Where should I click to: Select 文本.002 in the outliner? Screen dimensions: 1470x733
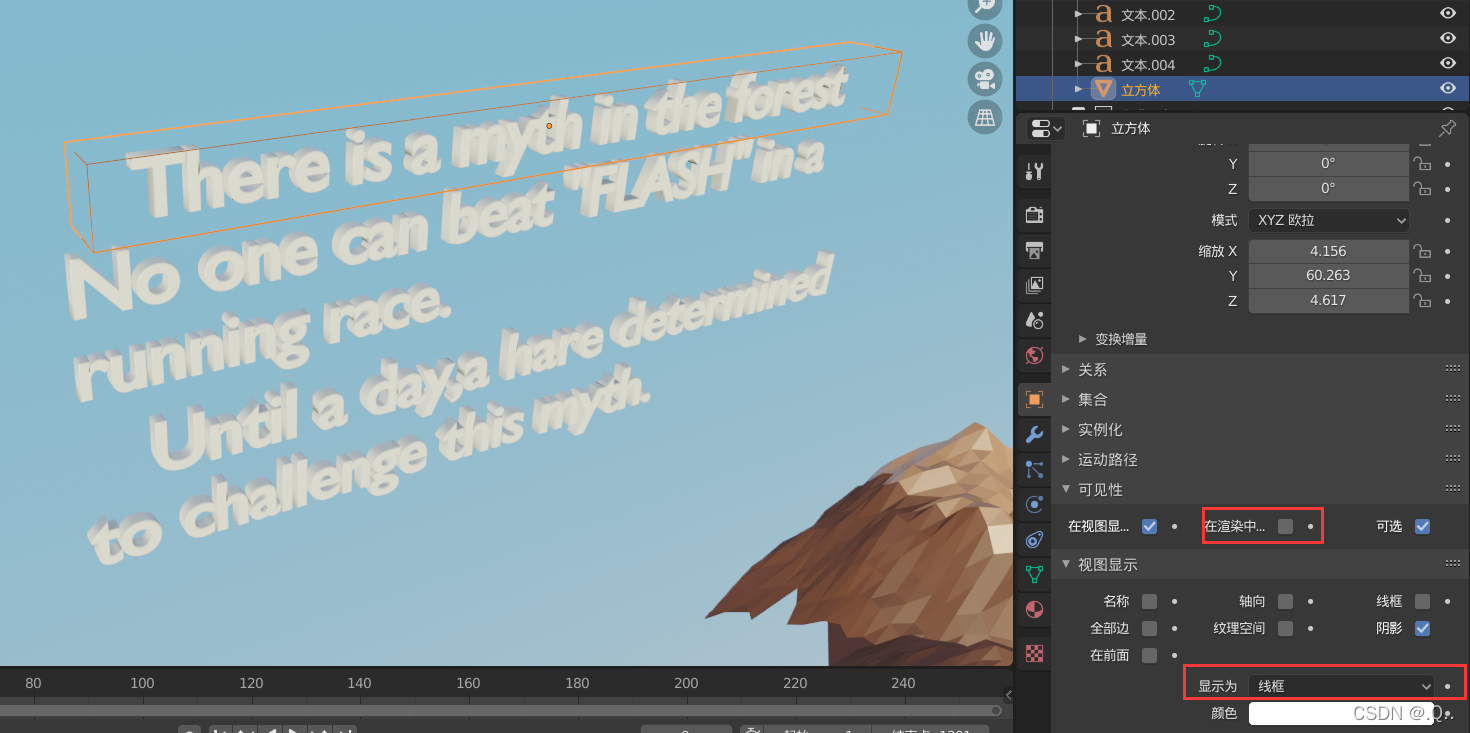click(1148, 15)
